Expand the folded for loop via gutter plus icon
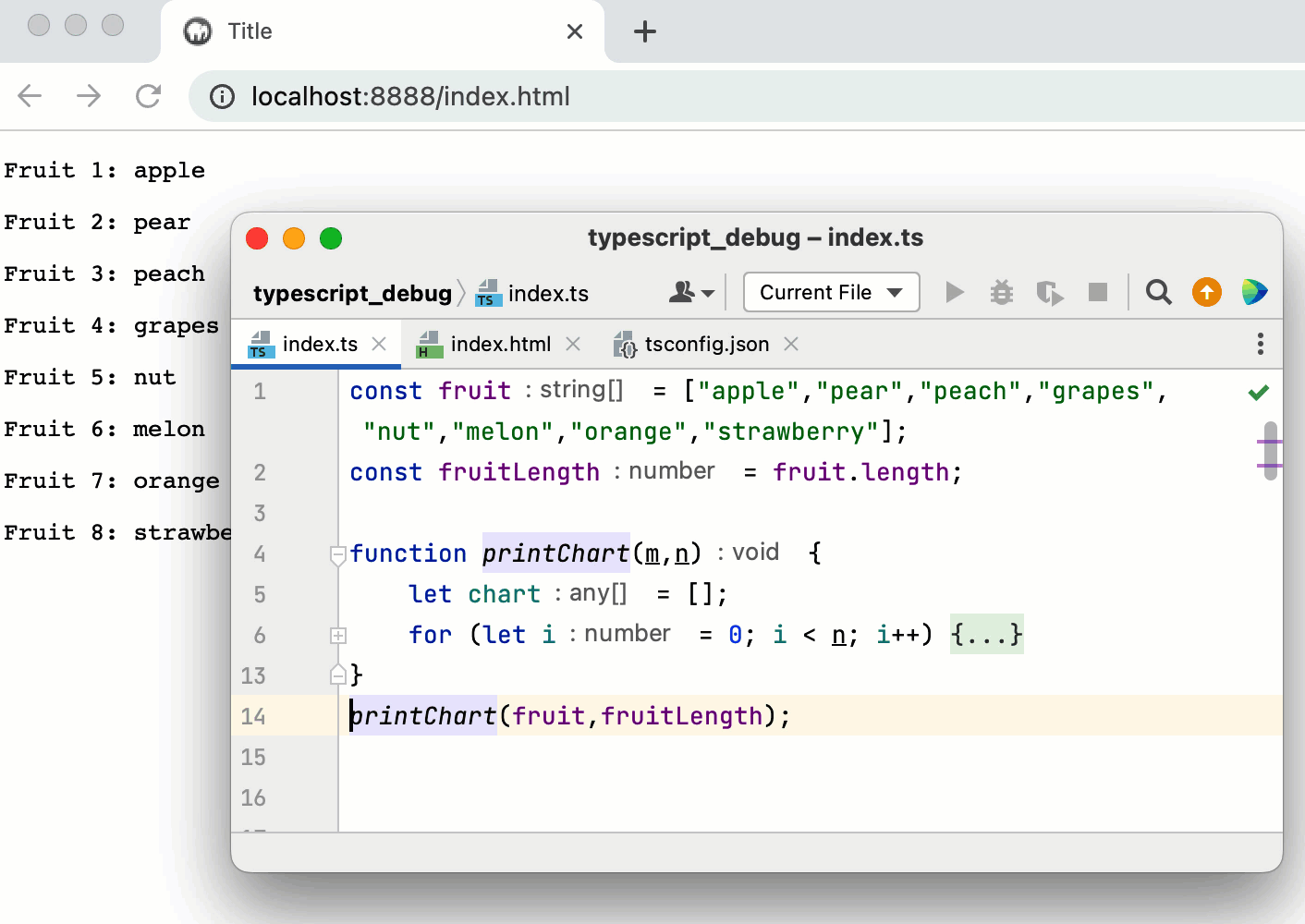Viewport: 1305px width, 924px height. 338,635
